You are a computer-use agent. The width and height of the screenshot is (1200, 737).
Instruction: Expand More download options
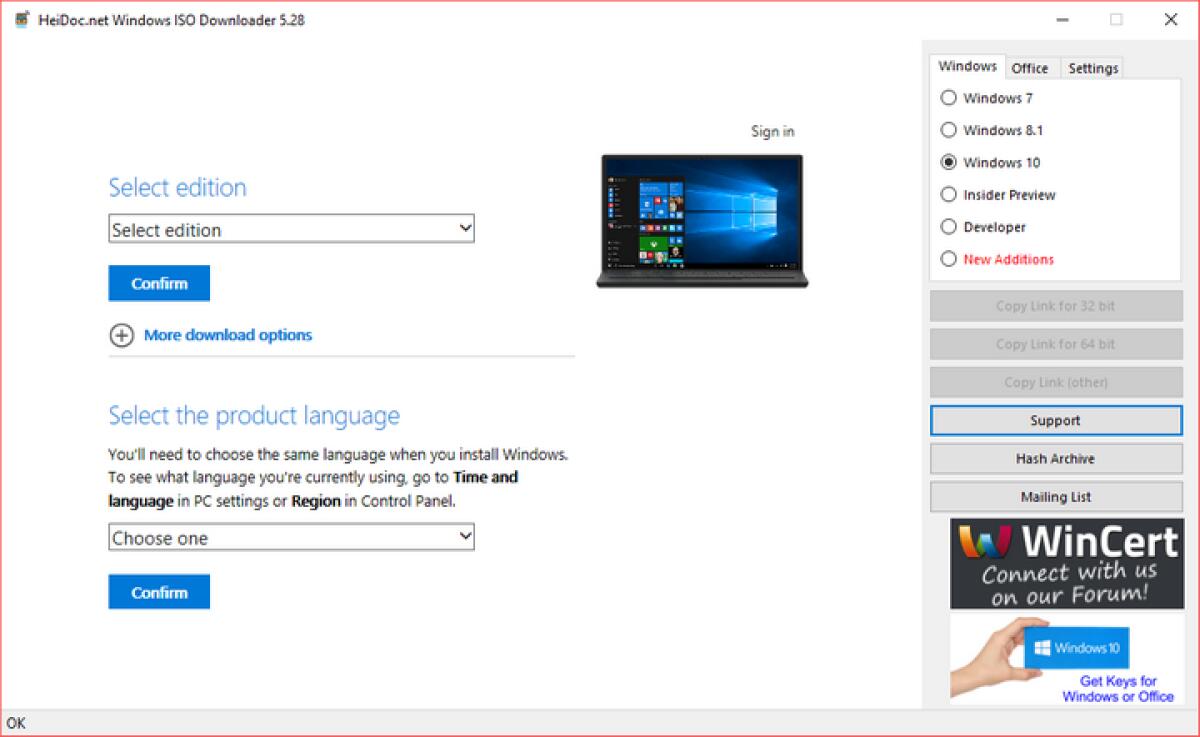[228, 336]
